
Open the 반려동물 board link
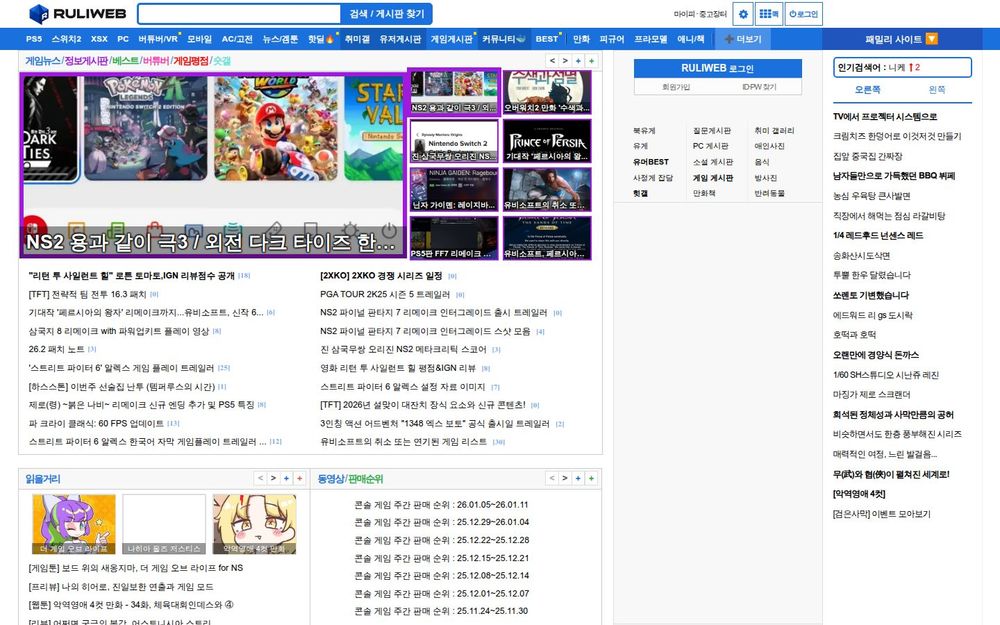770,193
